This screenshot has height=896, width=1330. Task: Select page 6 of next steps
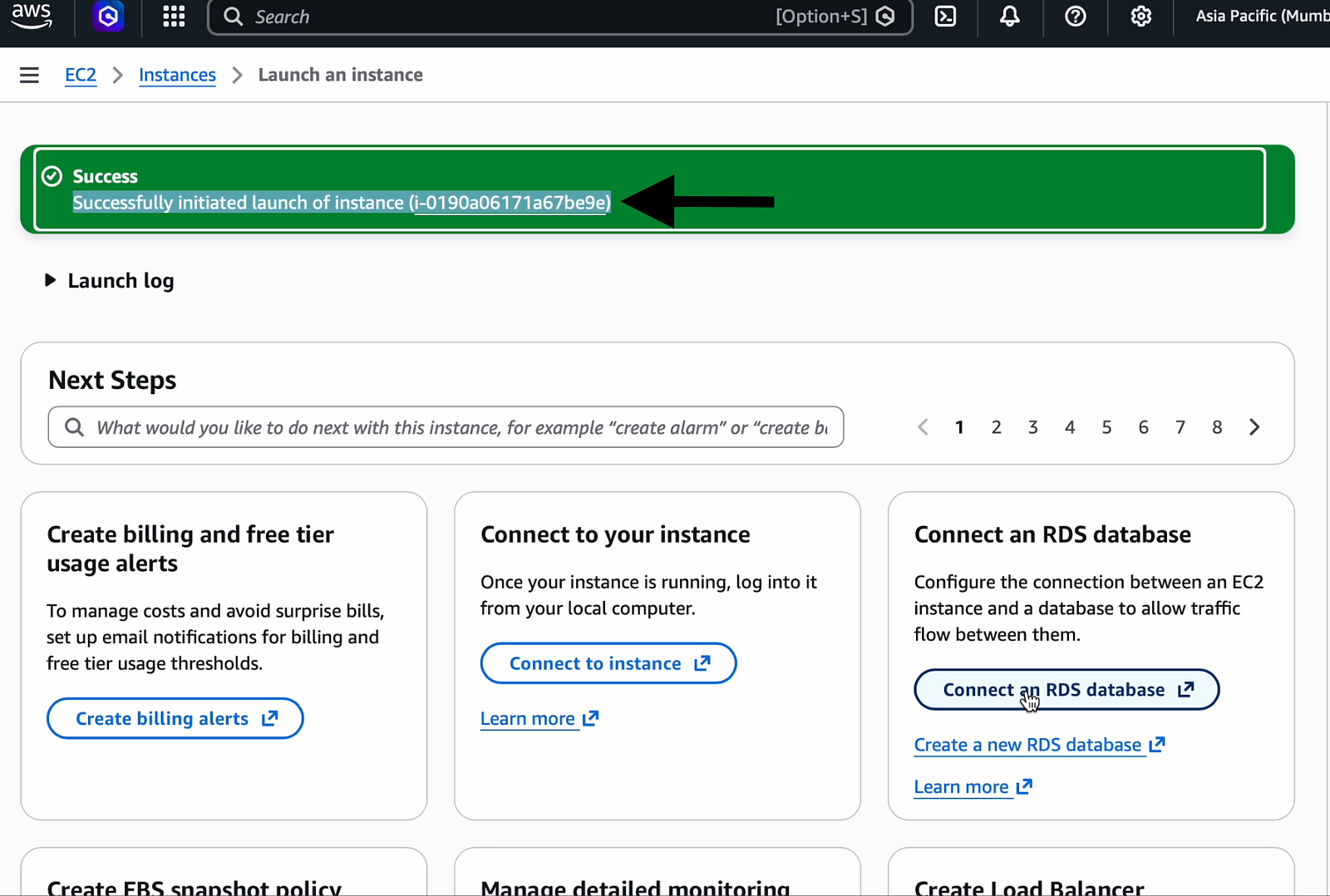[1143, 427]
